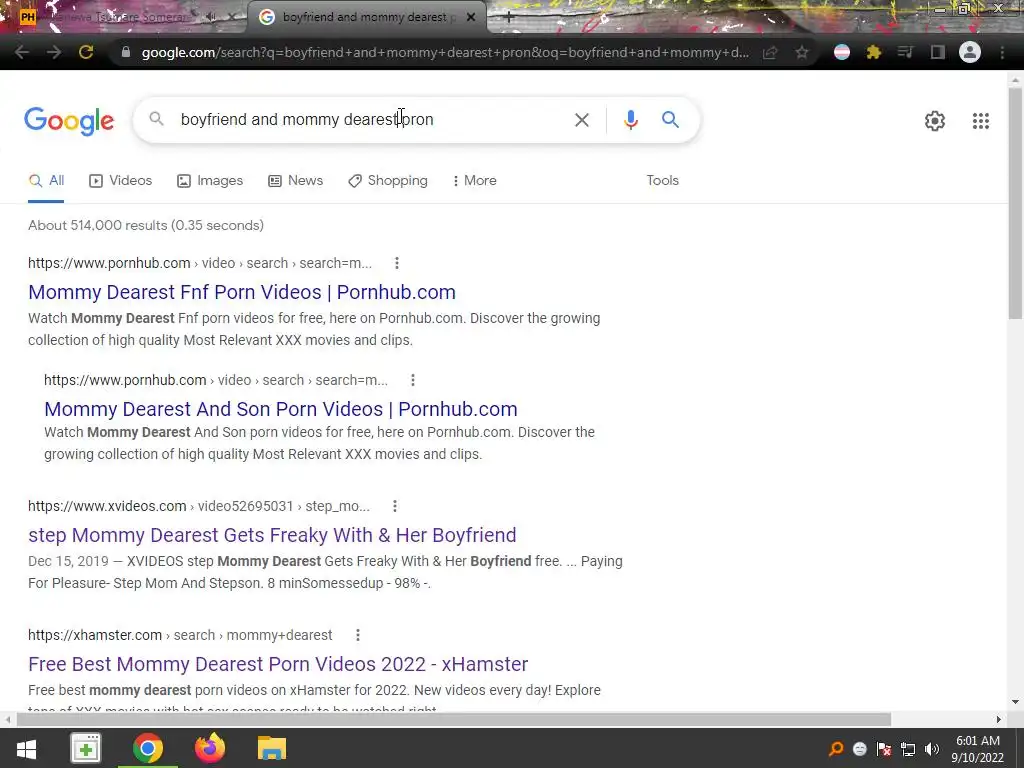Bookmark this page with the star icon
The image size is (1024, 768).
[802, 52]
